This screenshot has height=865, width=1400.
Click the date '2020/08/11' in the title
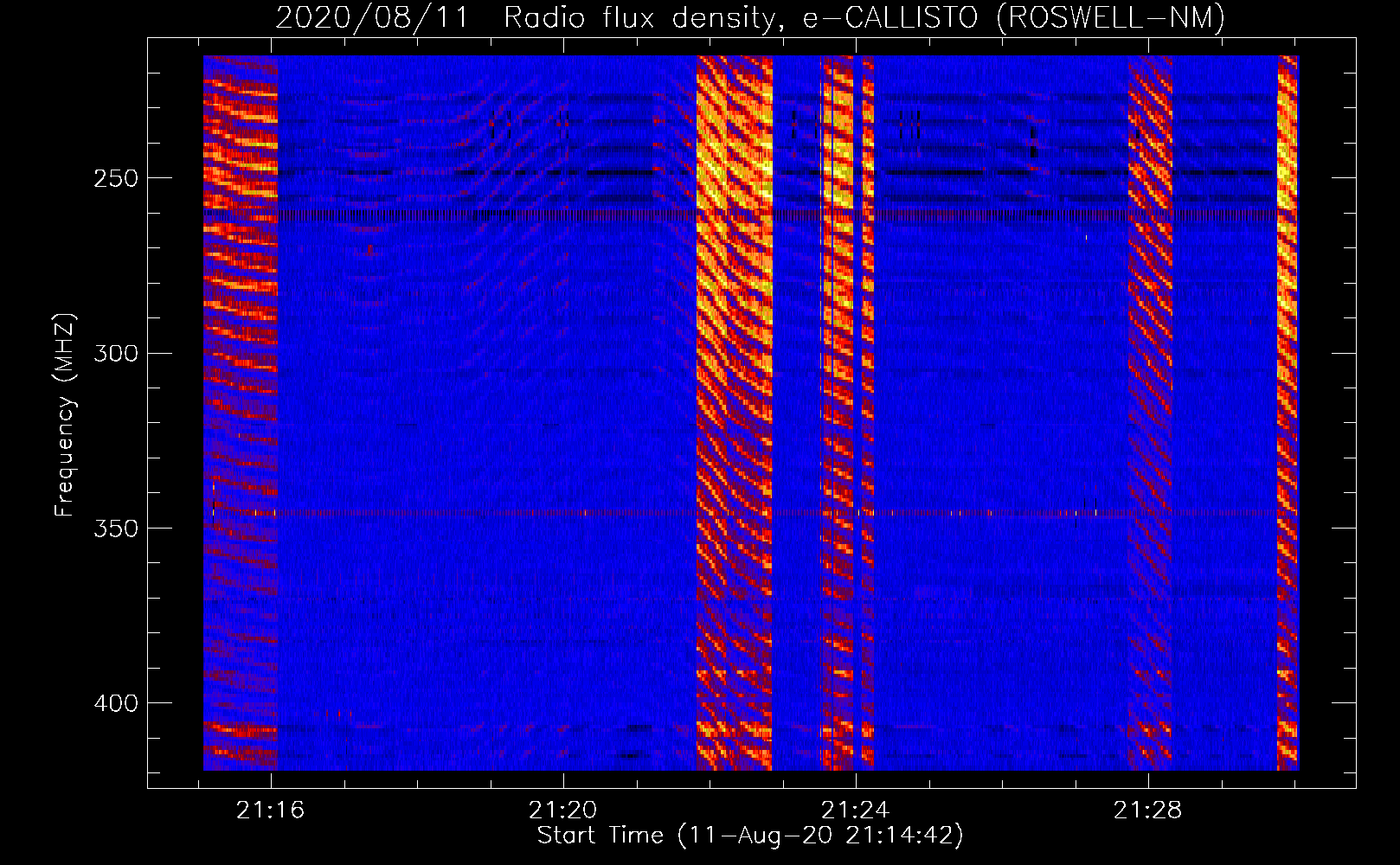372,16
